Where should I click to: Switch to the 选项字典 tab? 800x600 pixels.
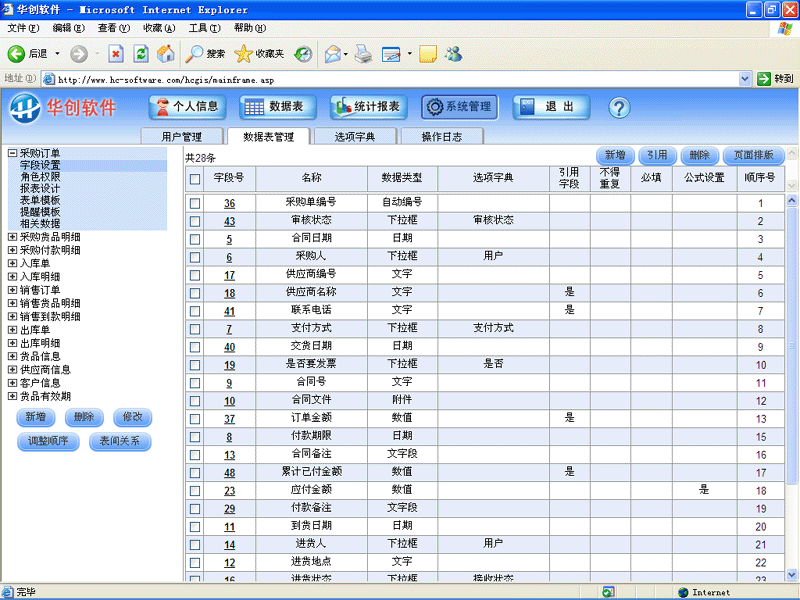point(354,137)
